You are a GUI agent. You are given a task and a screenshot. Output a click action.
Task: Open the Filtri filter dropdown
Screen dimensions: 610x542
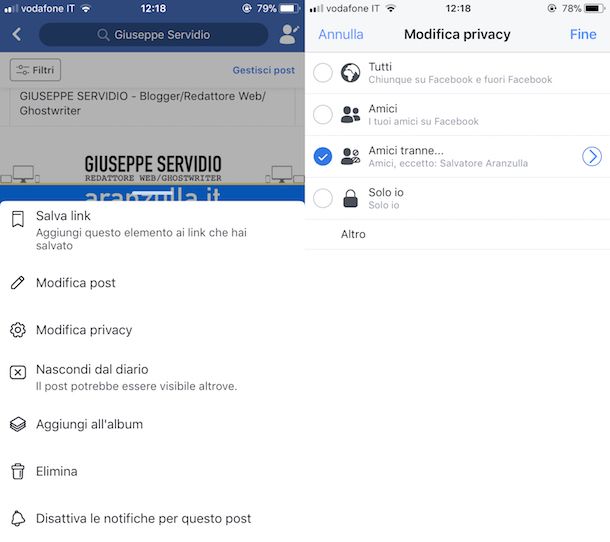pos(35,70)
